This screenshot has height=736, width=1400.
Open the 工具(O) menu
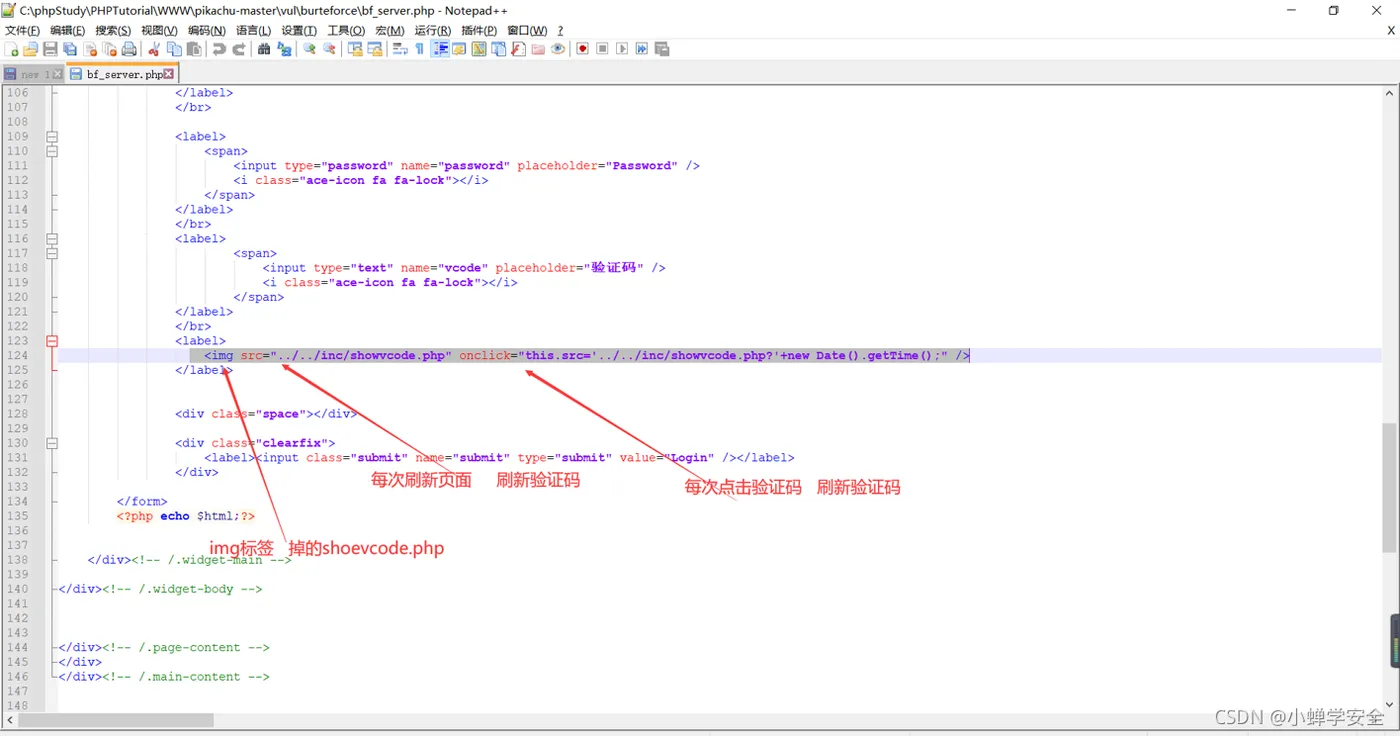[346, 30]
